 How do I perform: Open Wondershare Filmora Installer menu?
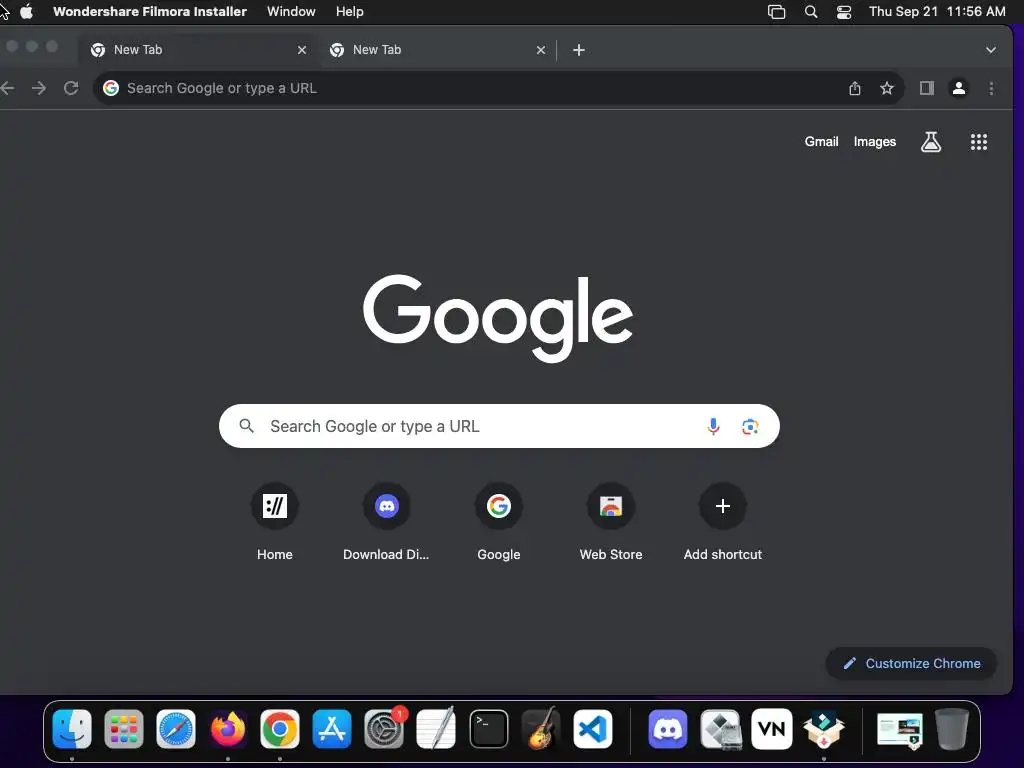tap(150, 12)
